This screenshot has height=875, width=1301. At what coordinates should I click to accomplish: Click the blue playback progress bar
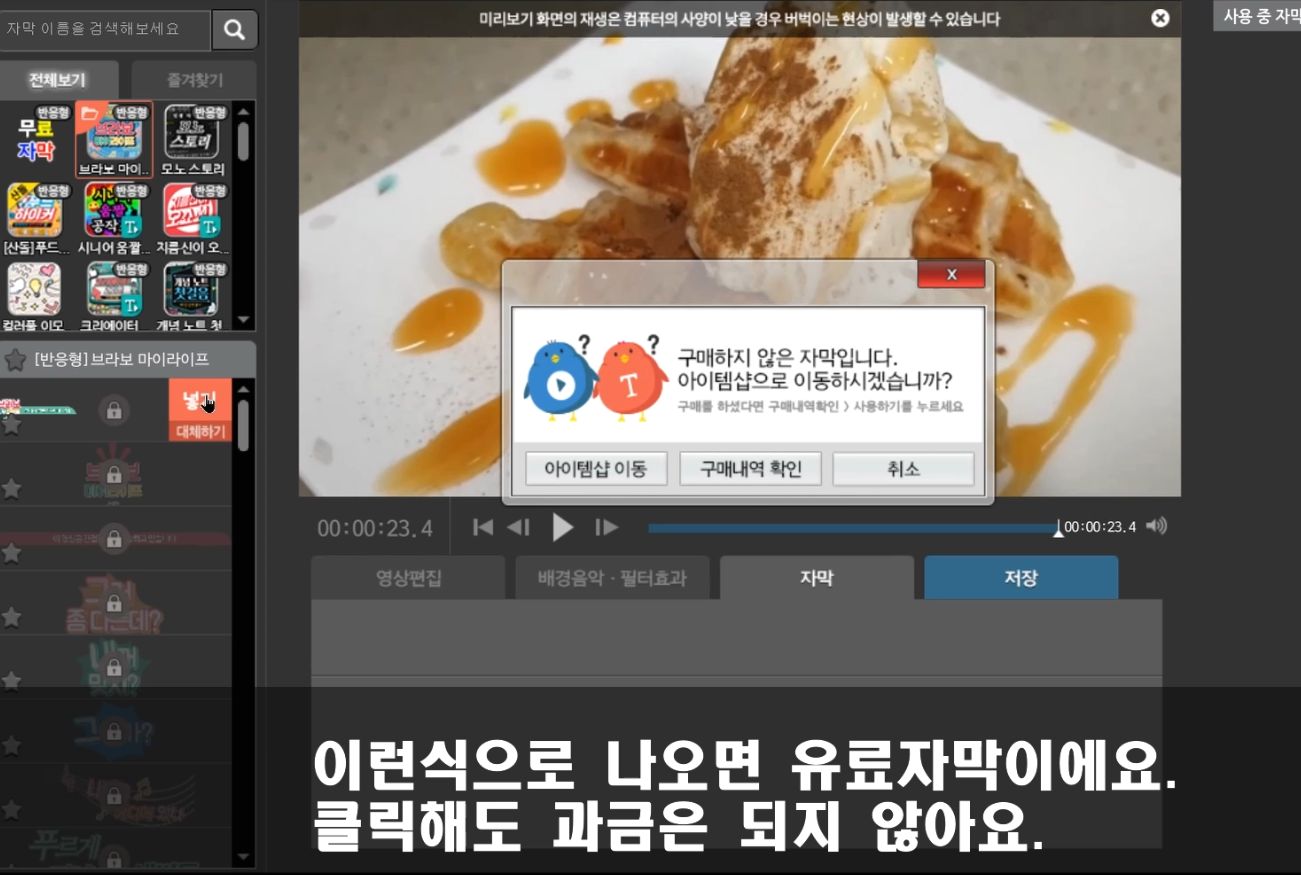[x=853, y=528]
